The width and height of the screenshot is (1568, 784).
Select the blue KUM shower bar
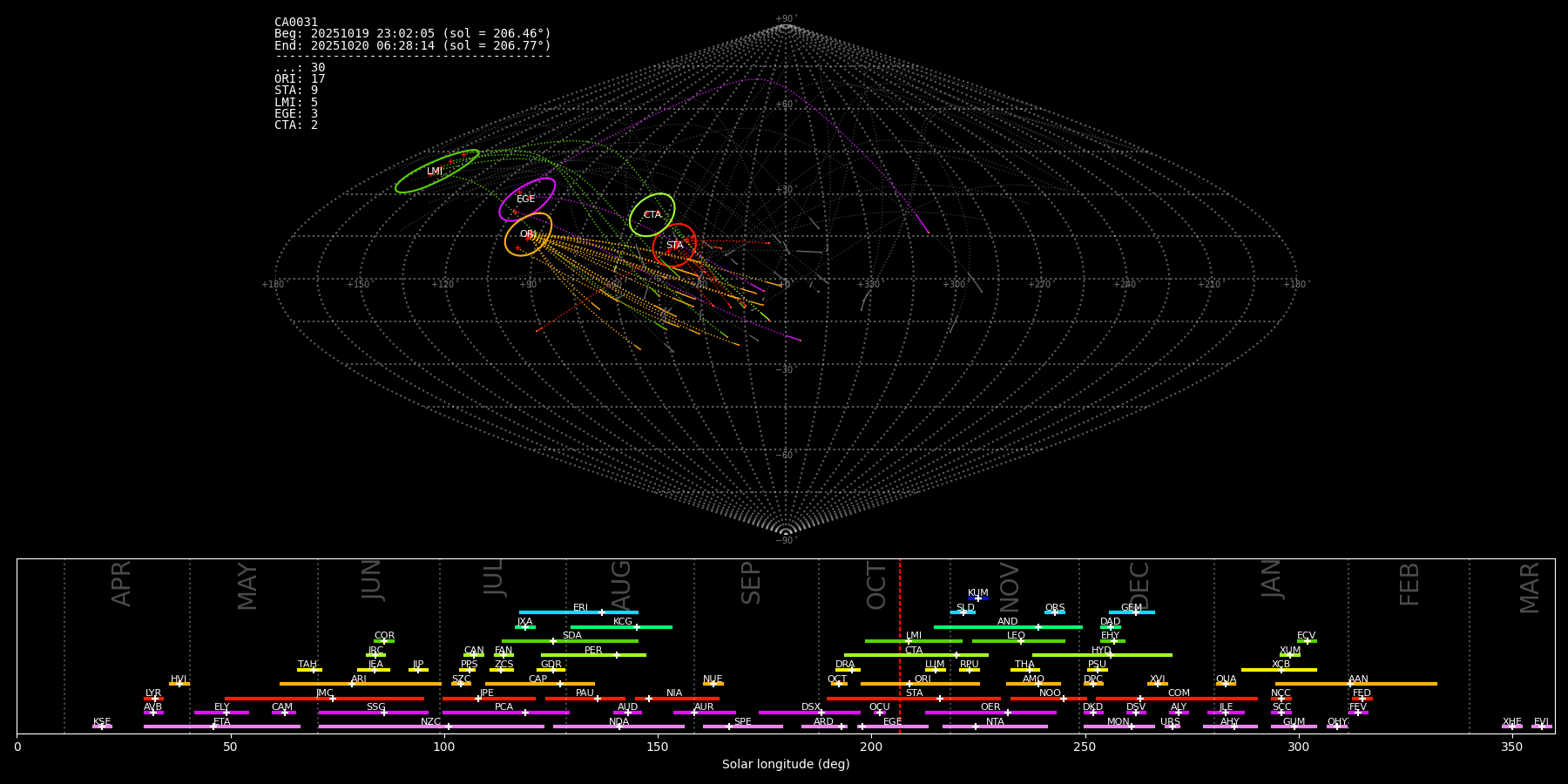click(978, 598)
